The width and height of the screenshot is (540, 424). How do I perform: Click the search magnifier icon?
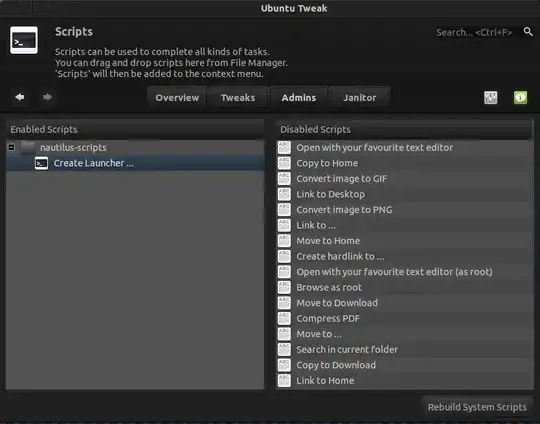tap(528, 32)
